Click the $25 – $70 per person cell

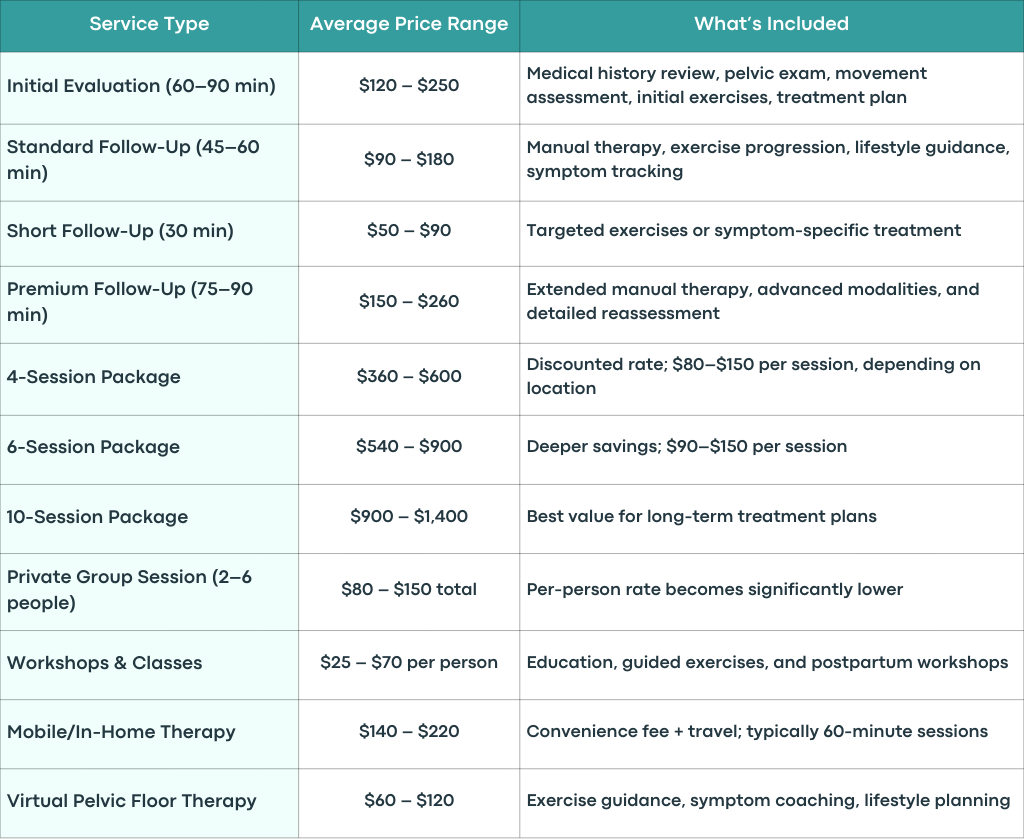point(409,665)
